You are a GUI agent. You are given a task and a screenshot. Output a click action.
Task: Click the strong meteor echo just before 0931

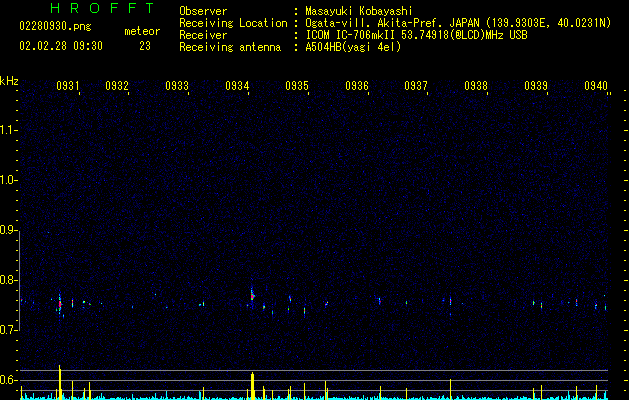[60, 303]
